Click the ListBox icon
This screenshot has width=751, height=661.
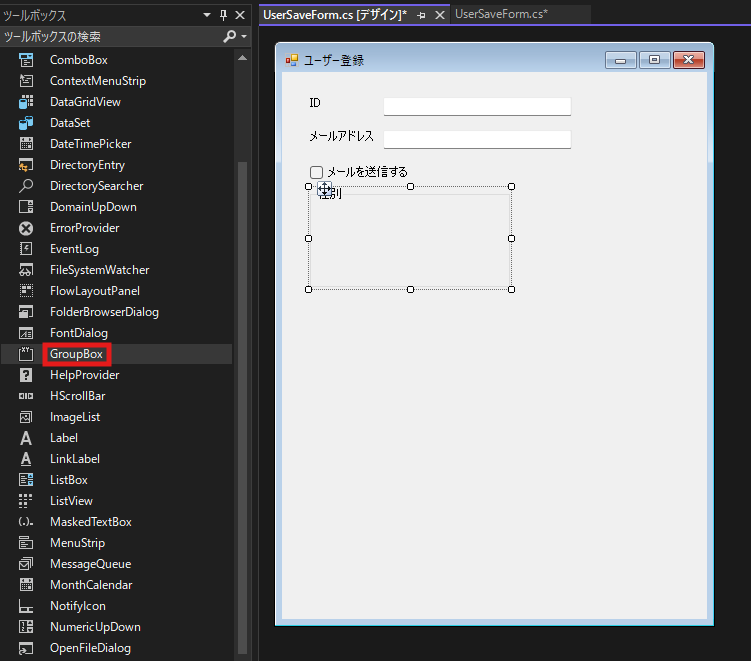pos(26,480)
